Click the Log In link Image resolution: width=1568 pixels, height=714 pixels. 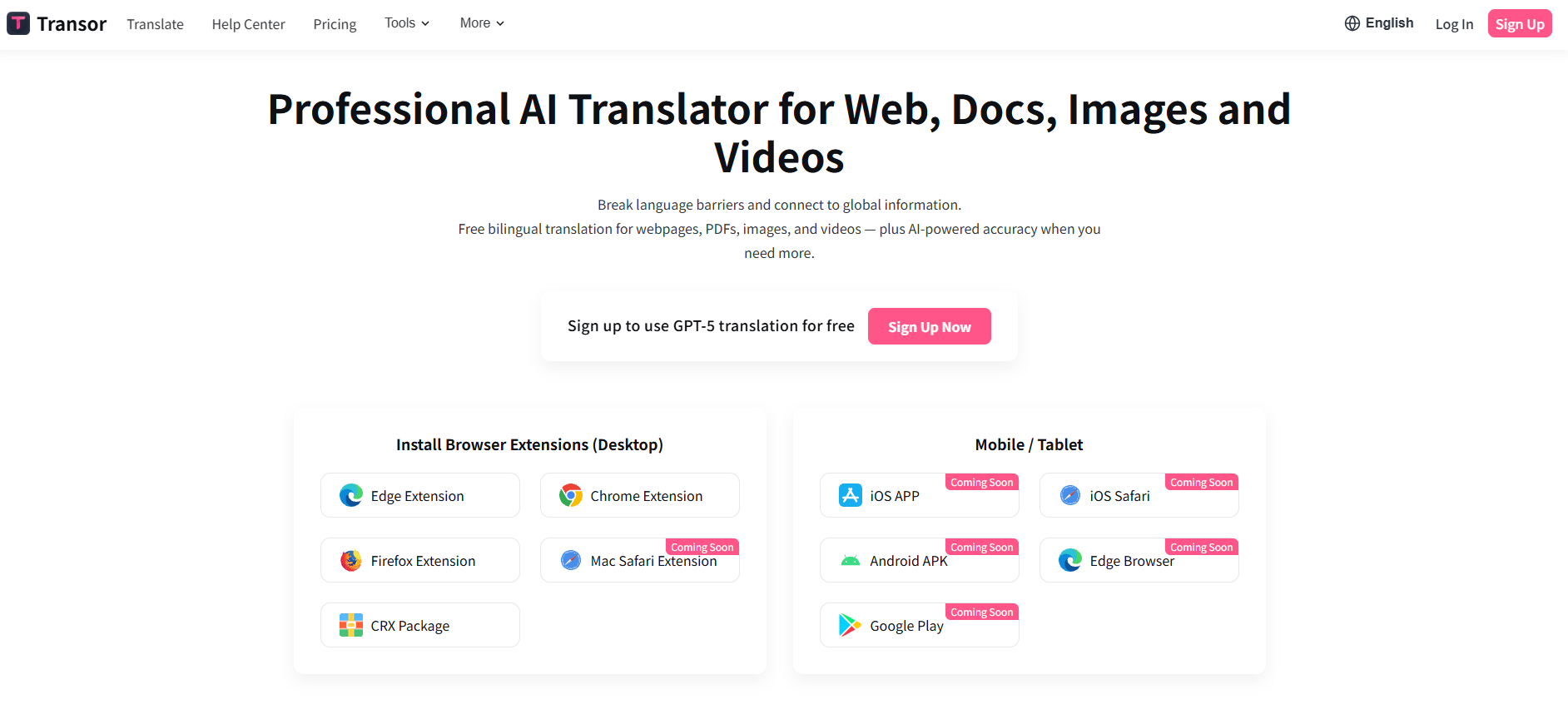(x=1454, y=24)
